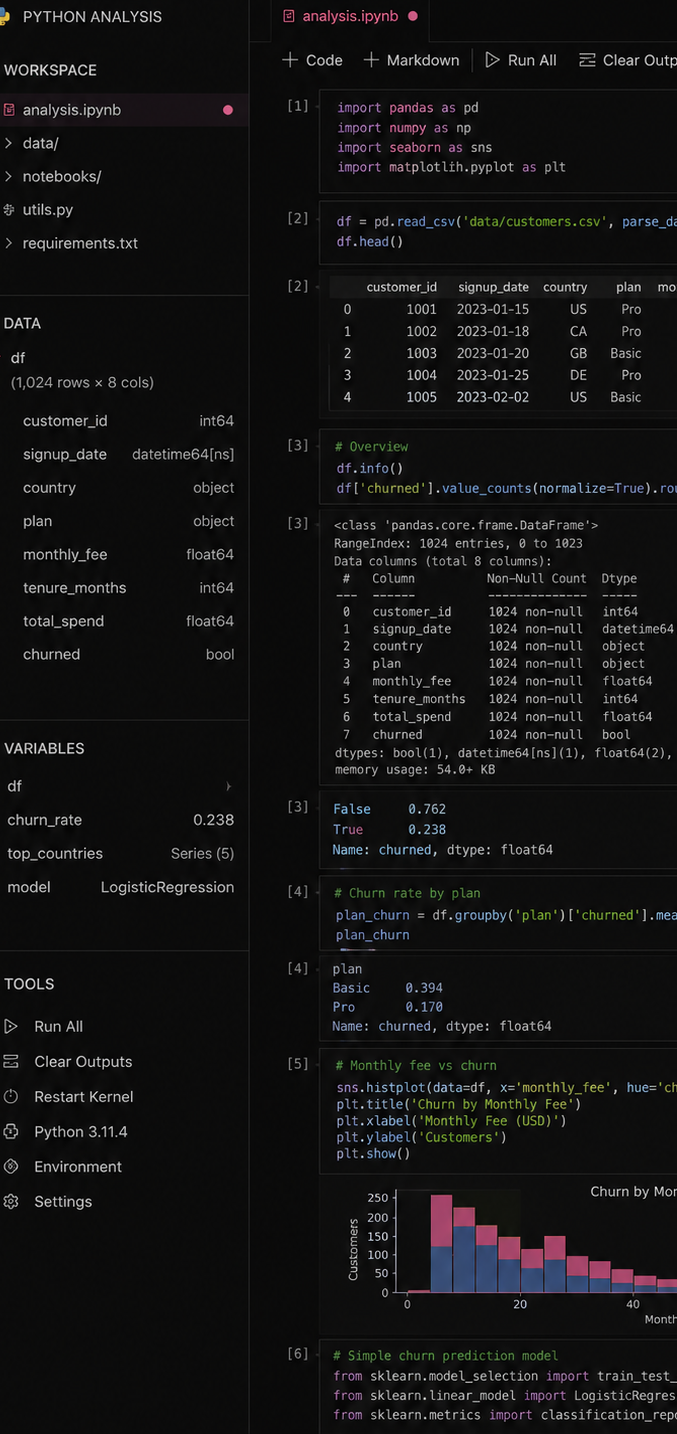Expand the data/ folder
Image resolution: width=677 pixels, height=1434 pixels.
9,143
